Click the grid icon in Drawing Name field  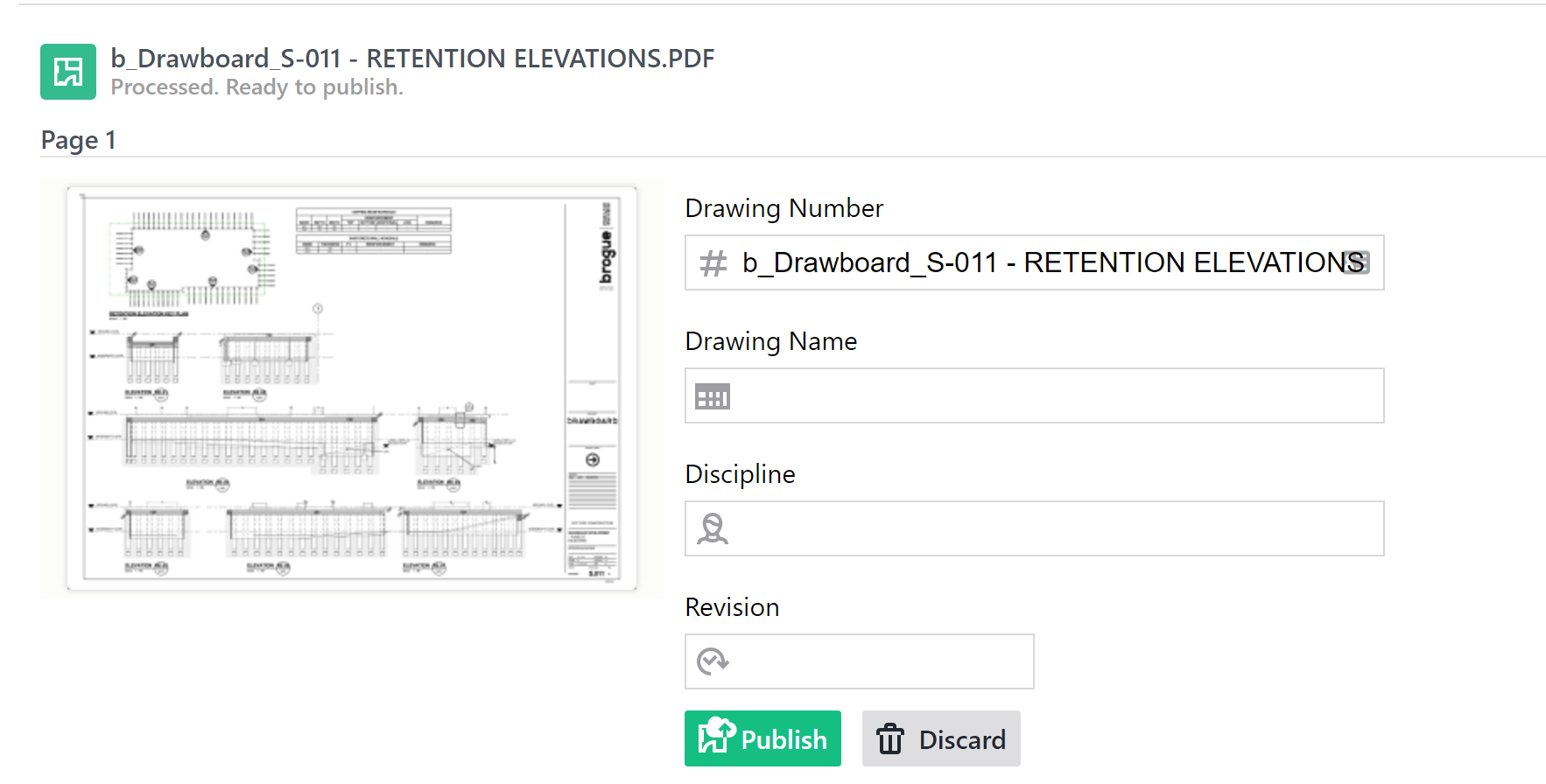tap(713, 396)
